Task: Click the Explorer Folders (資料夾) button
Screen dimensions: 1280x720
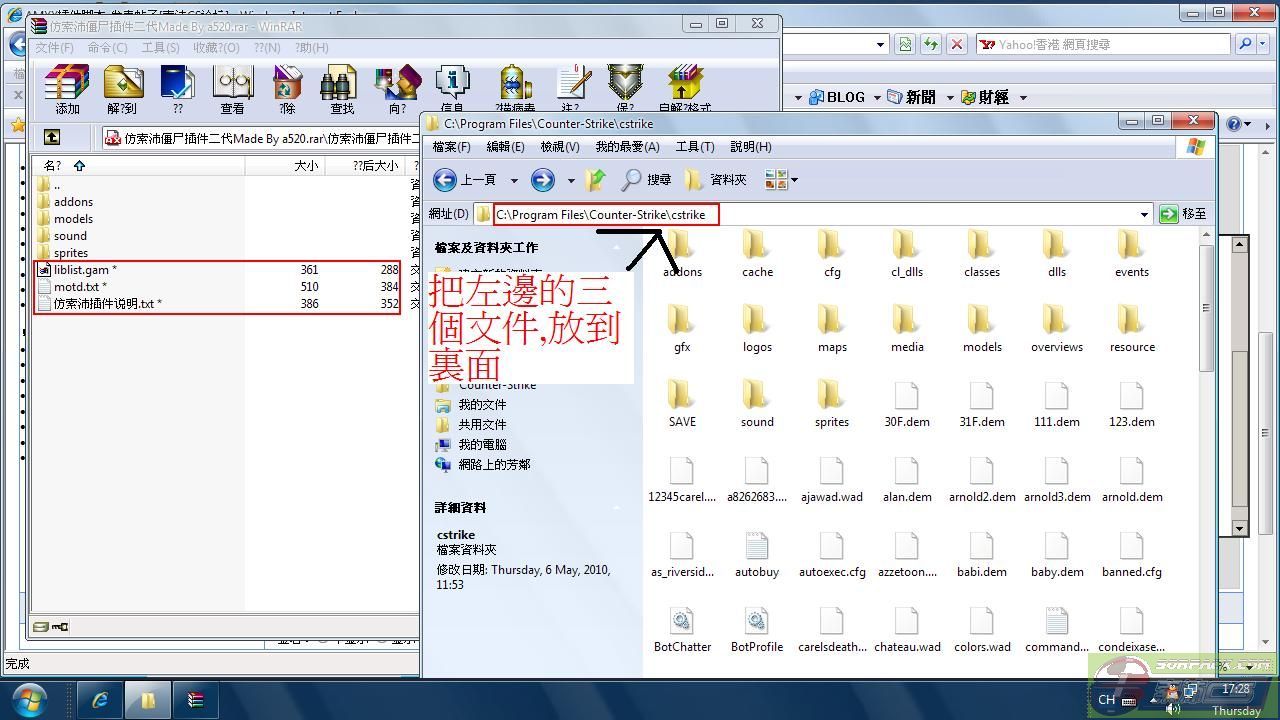Action: click(716, 180)
